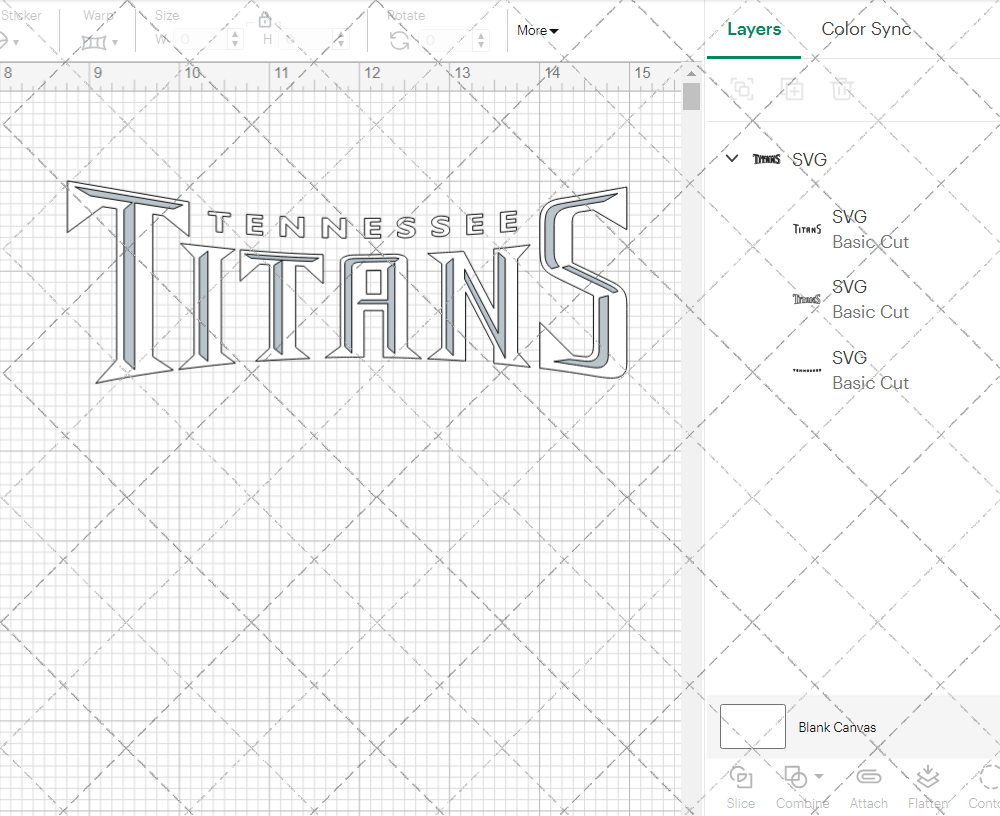Click the Rotate icon in the toolbar
Viewport: 1000px width, 816px height.
pos(399,40)
